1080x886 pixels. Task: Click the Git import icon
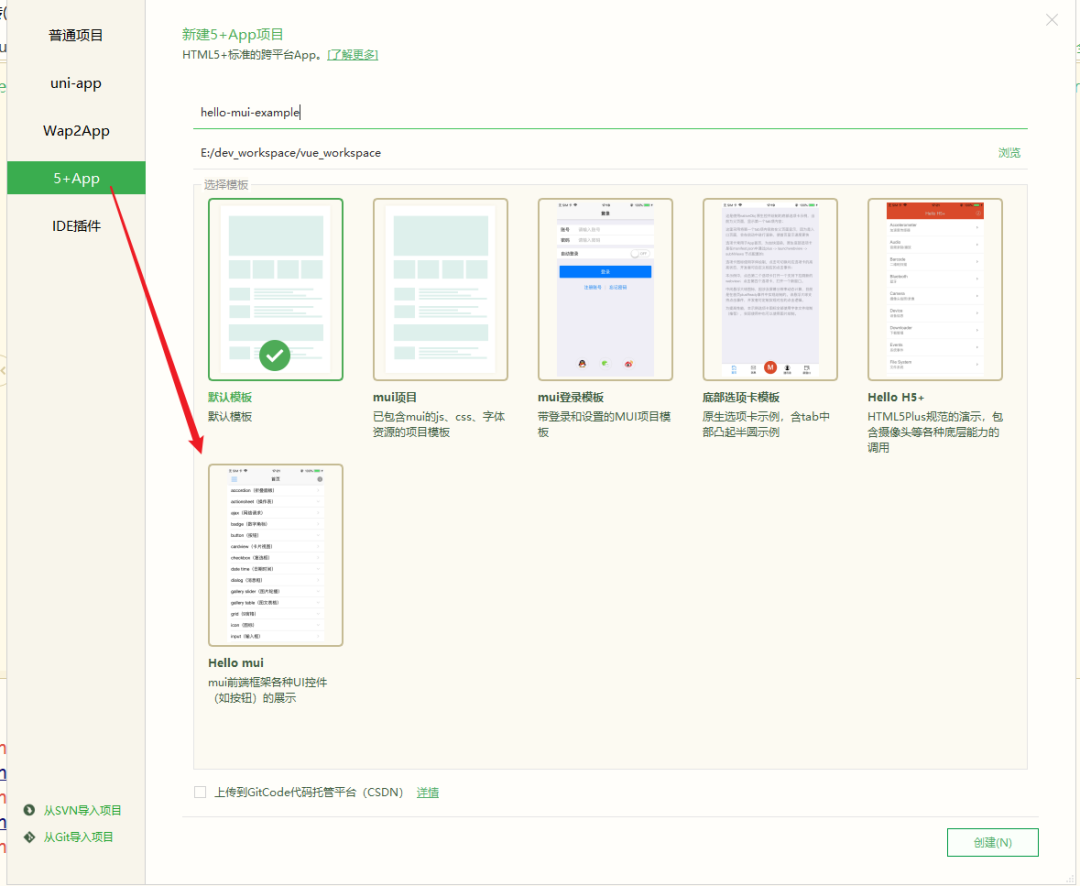tap(29, 837)
